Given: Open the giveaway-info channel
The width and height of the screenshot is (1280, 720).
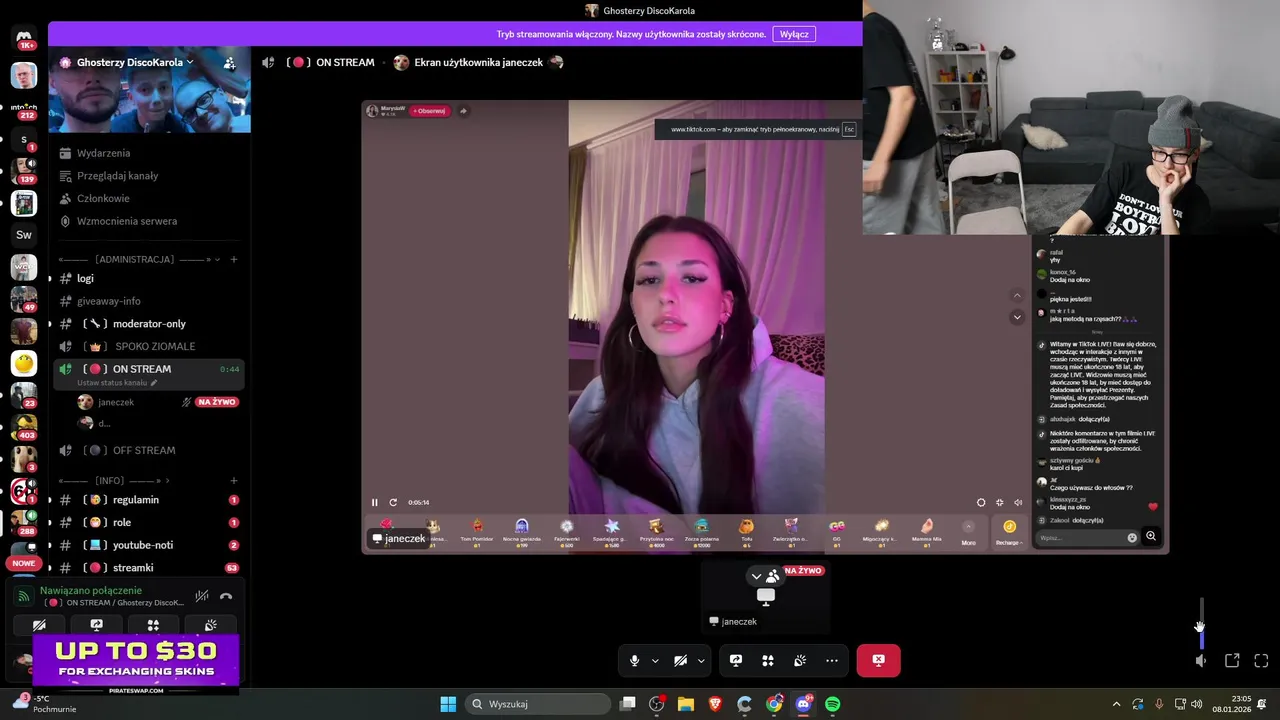Looking at the screenshot, I should (x=149, y=301).
